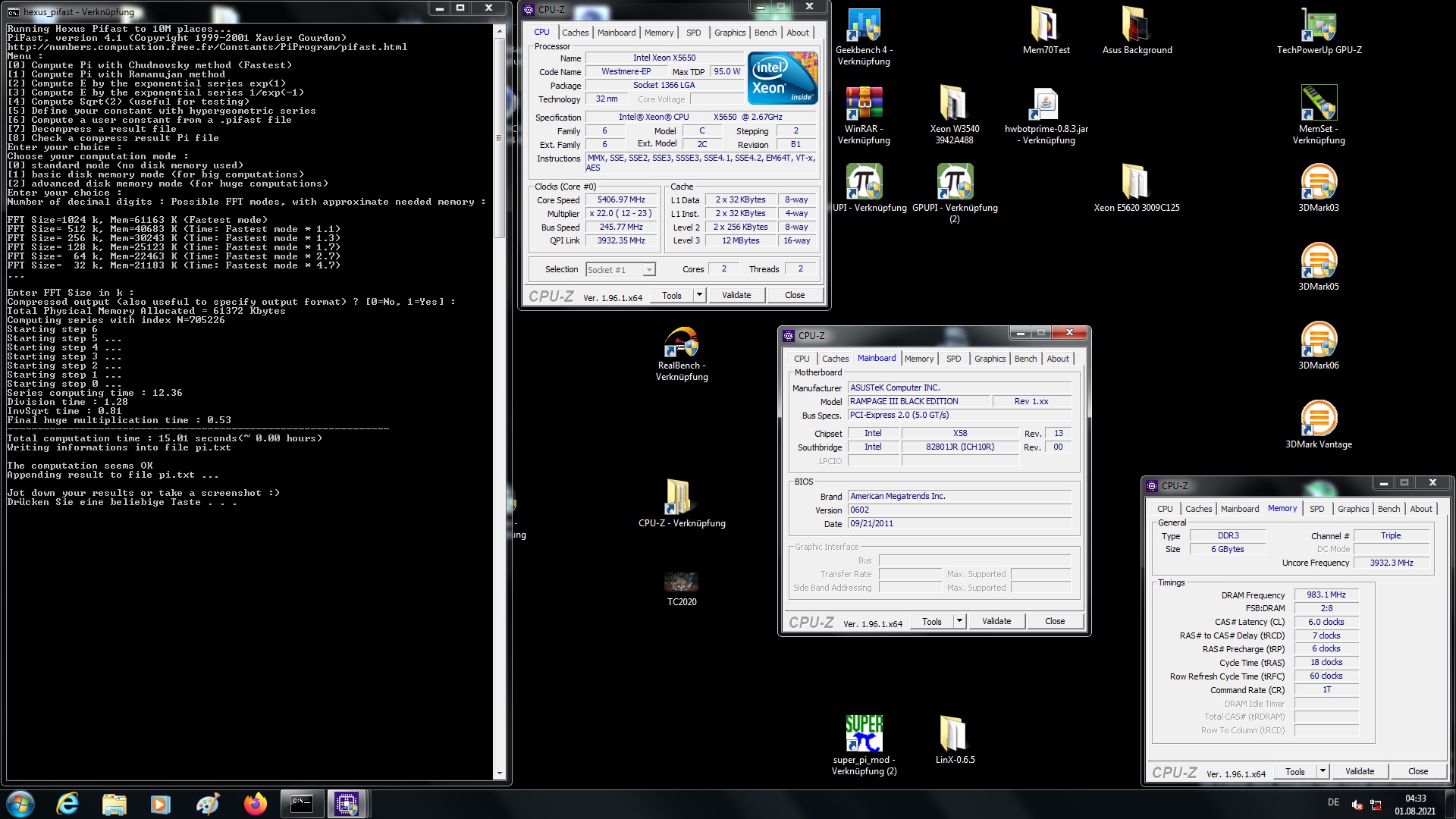
Task: Click the Intel Xeon X5650 name field
Action: [x=664, y=58]
